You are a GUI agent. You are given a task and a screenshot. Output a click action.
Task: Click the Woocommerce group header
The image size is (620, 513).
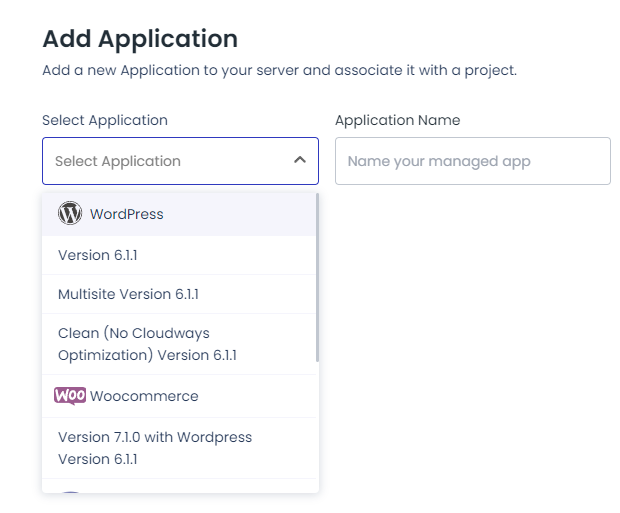(x=179, y=396)
